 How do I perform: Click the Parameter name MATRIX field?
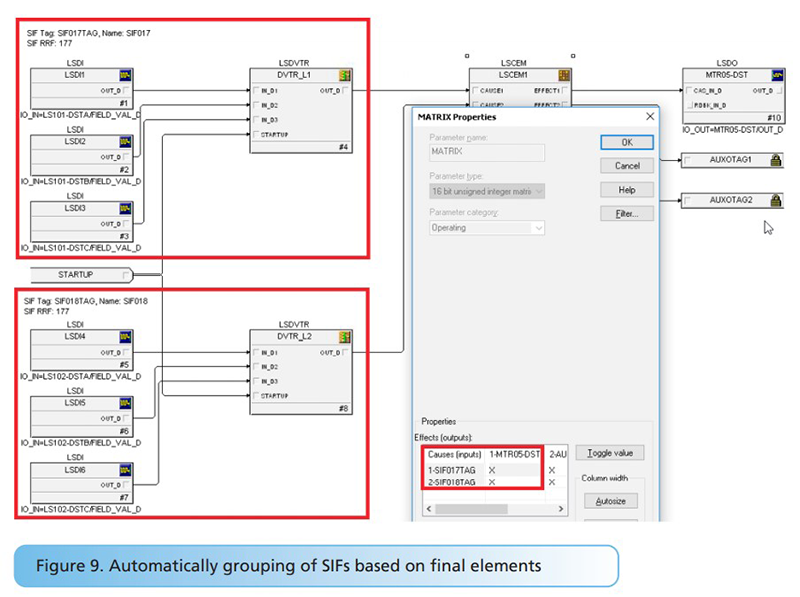pos(486,153)
